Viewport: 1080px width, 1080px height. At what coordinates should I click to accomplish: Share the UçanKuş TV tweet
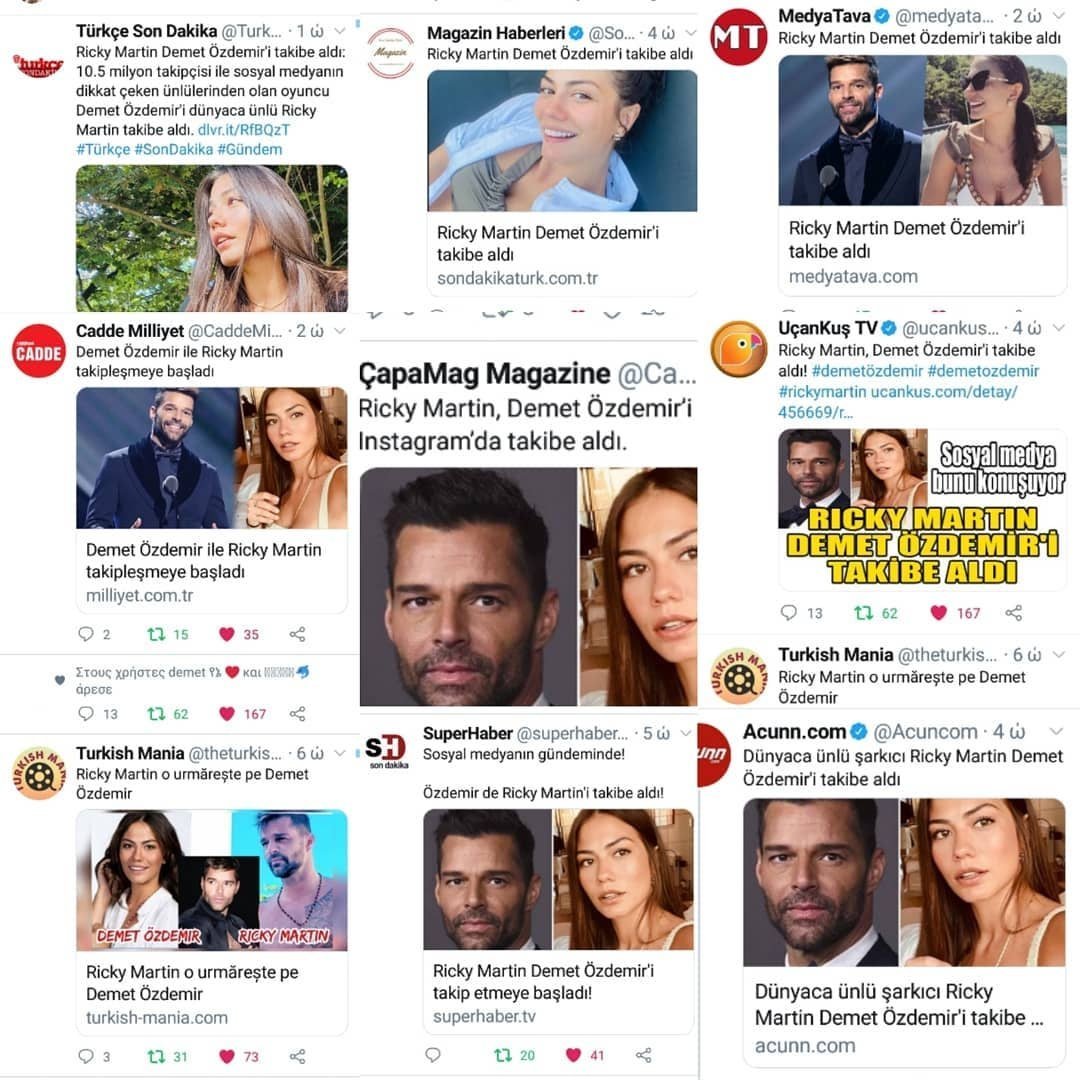pyautogui.click(x=1013, y=613)
